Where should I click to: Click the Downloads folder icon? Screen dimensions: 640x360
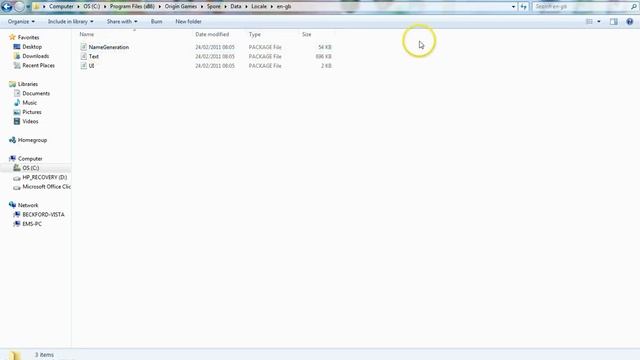coord(17,56)
